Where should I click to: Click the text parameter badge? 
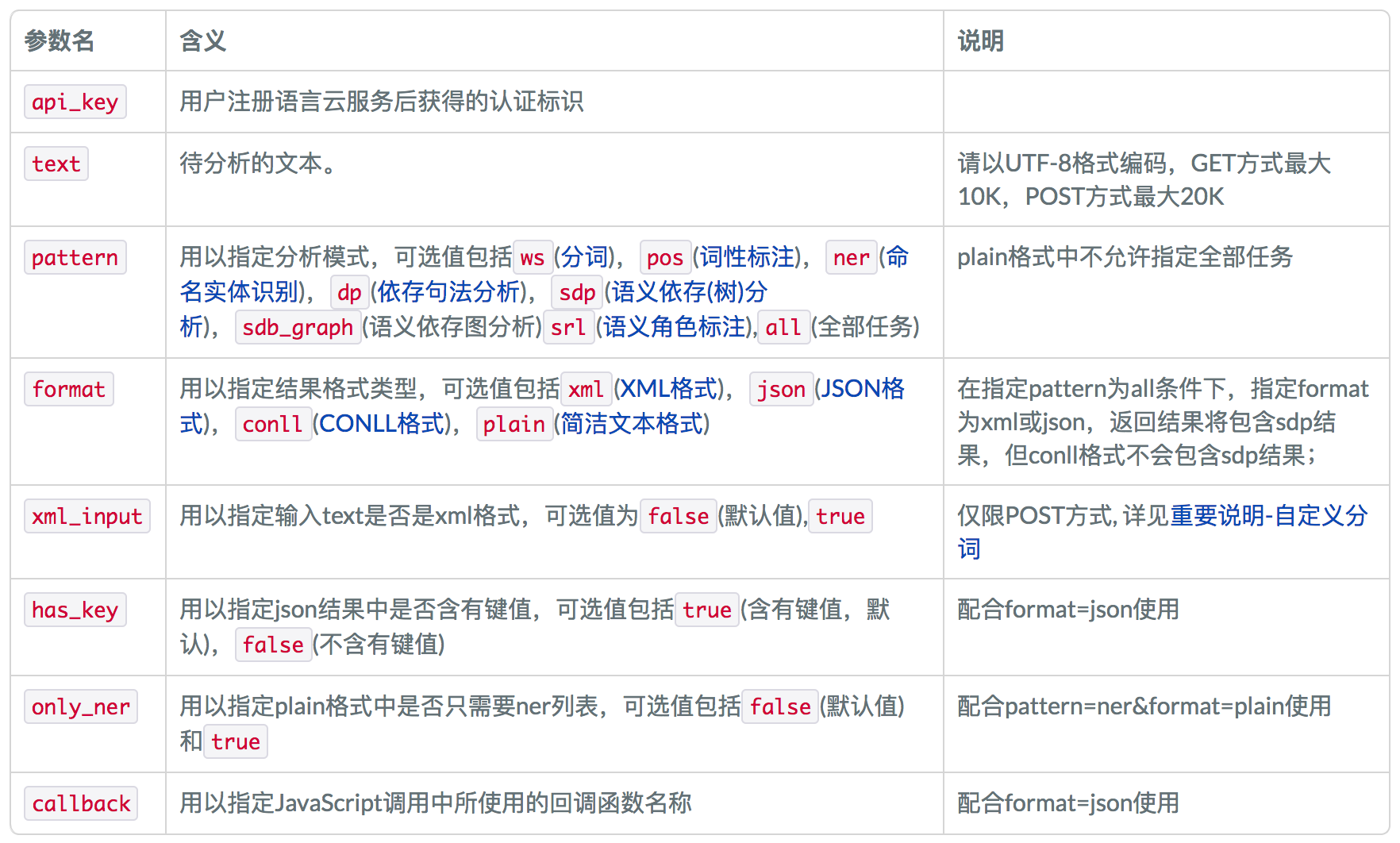click(x=56, y=164)
